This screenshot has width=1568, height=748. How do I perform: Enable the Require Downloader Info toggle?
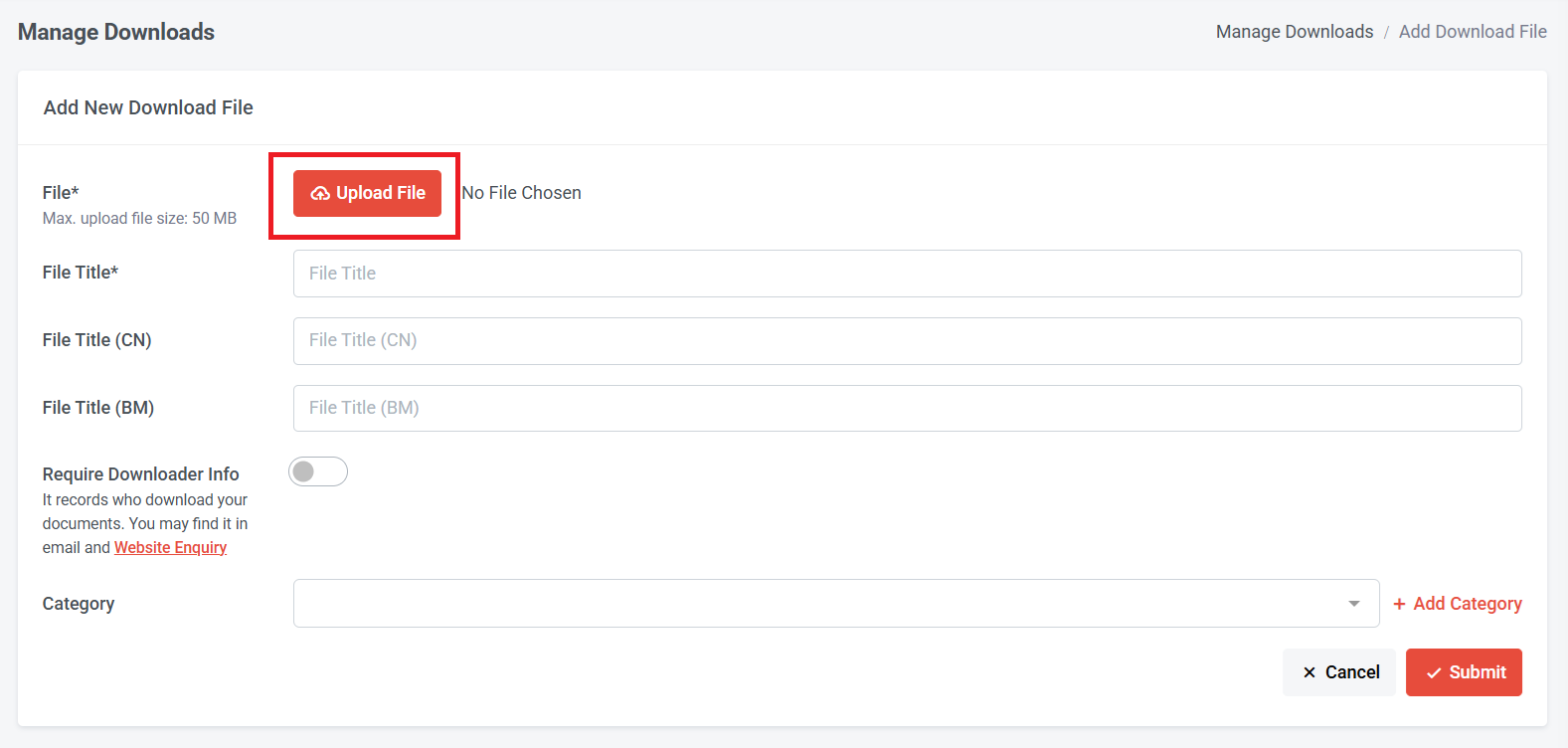coord(318,470)
